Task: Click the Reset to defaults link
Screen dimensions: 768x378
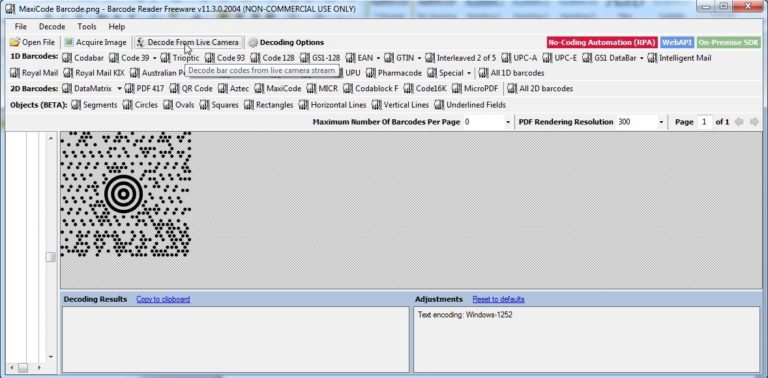Action: (x=498, y=299)
